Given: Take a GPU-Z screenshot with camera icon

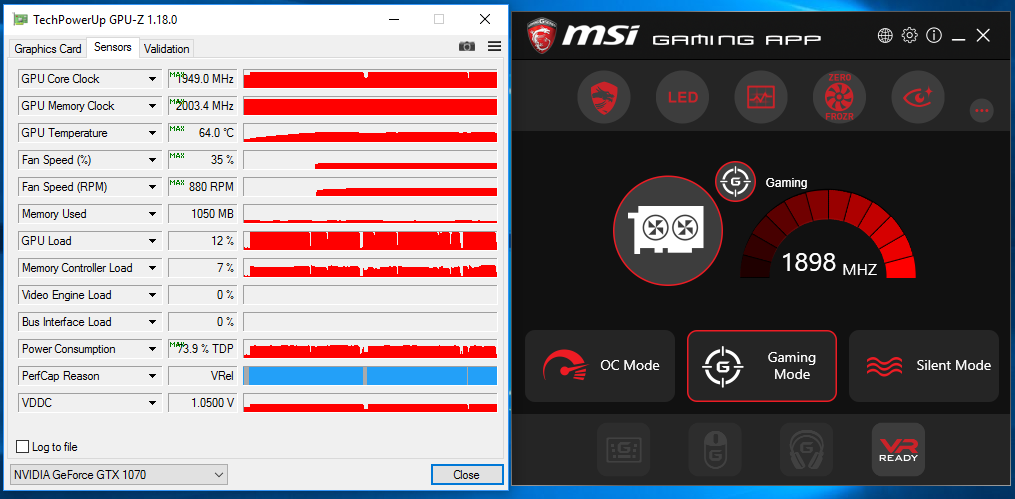Looking at the screenshot, I should tap(466, 47).
